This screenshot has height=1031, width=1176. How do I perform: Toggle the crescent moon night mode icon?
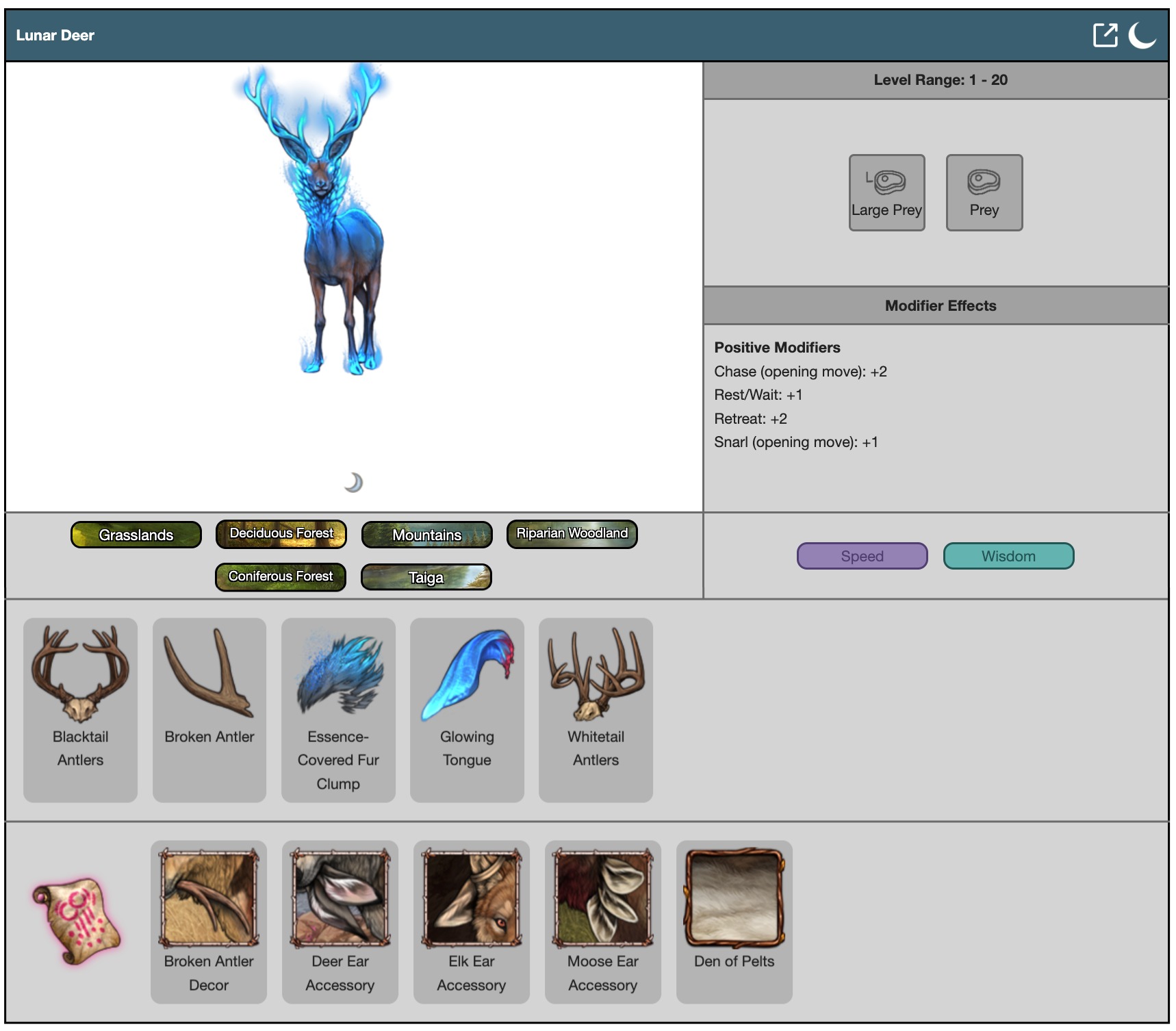coord(1142,35)
